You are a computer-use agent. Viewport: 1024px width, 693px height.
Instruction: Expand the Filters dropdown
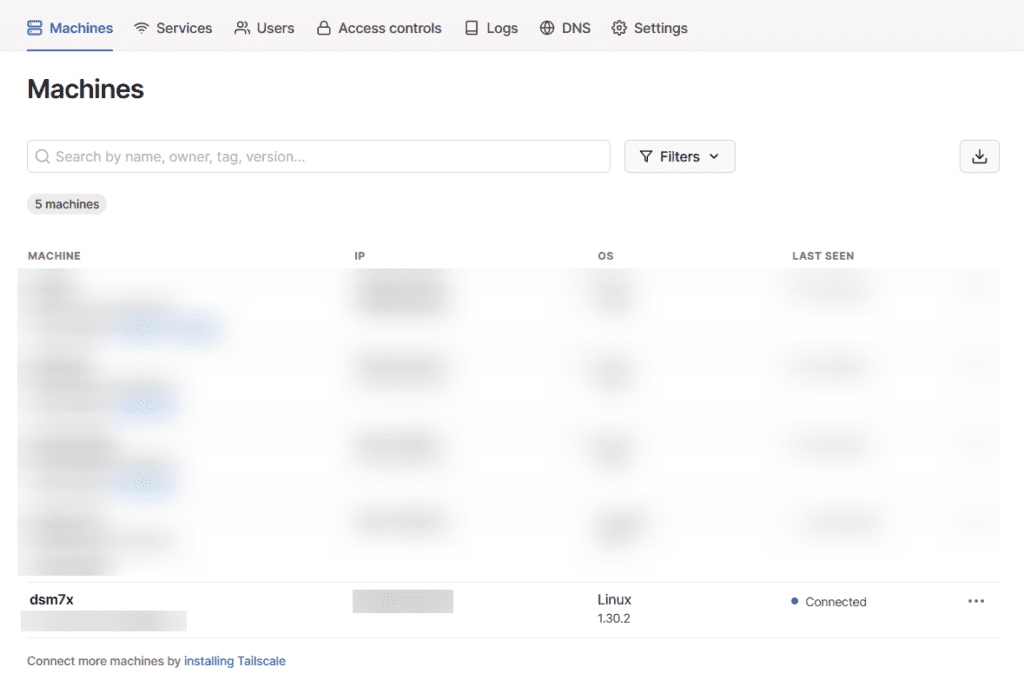[x=680, y=157]
